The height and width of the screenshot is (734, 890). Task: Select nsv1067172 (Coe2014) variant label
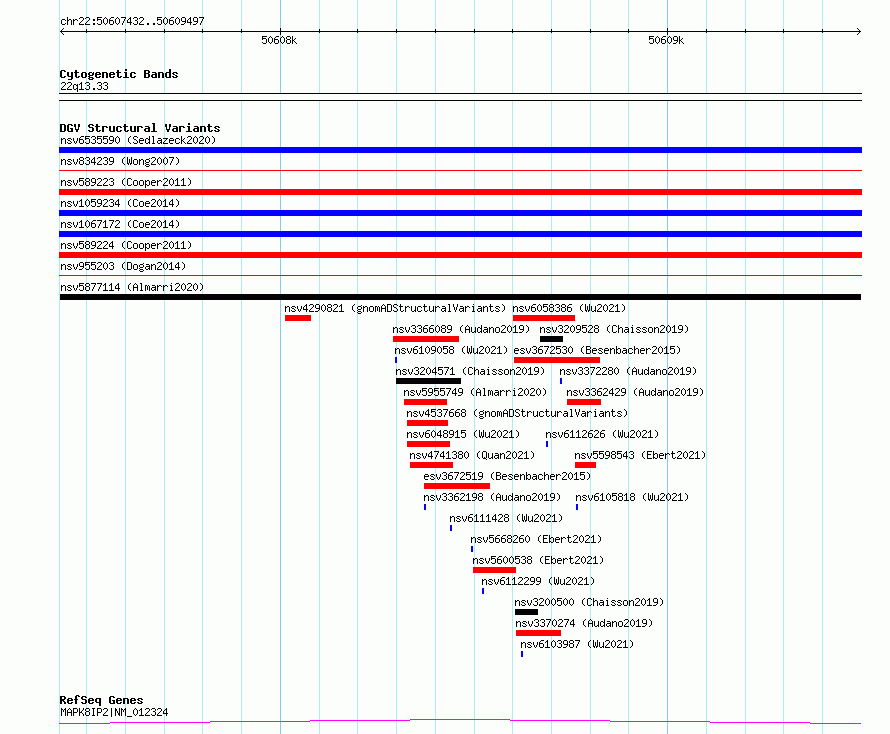pos(120,224)
